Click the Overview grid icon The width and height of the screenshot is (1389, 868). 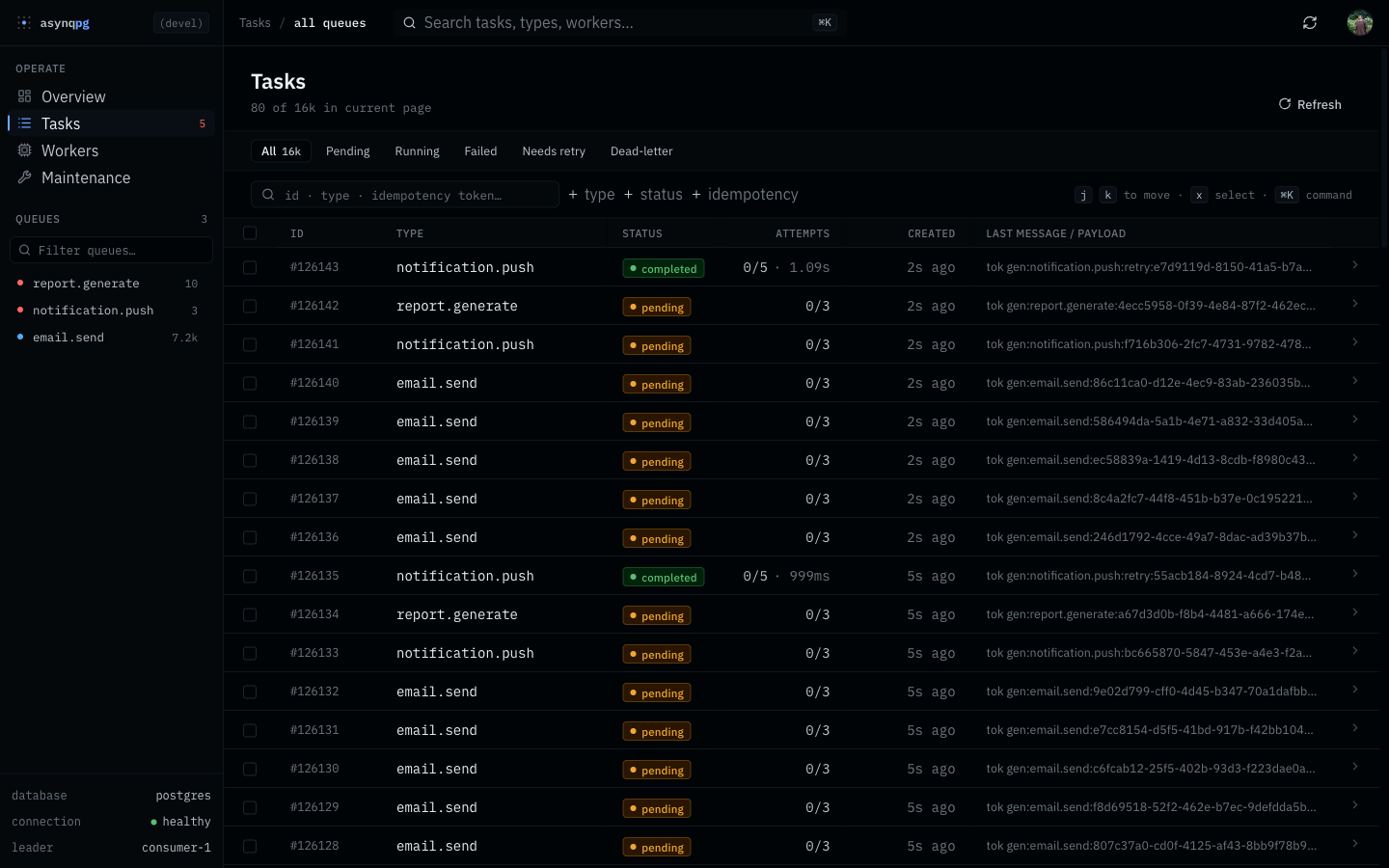click(25, 96)
